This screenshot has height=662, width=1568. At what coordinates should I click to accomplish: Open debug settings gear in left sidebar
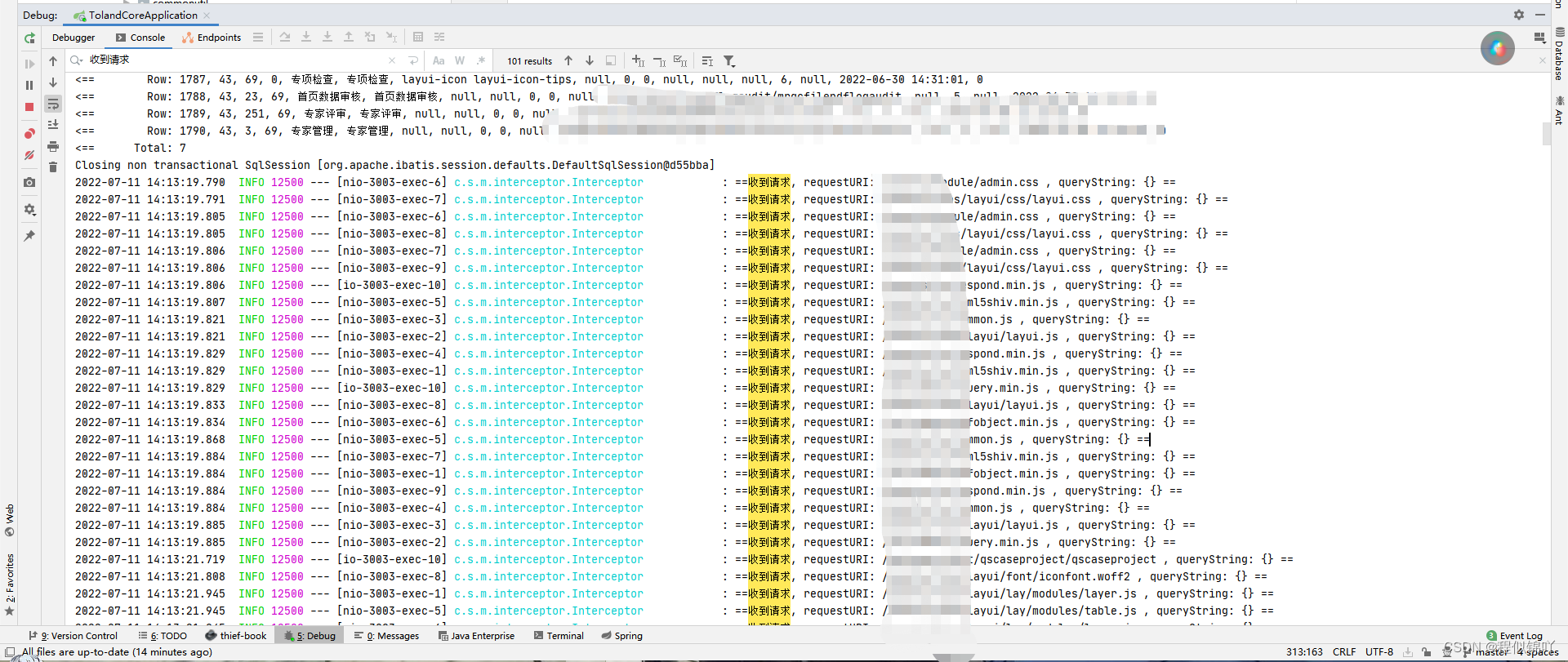[x=29, y=209]
